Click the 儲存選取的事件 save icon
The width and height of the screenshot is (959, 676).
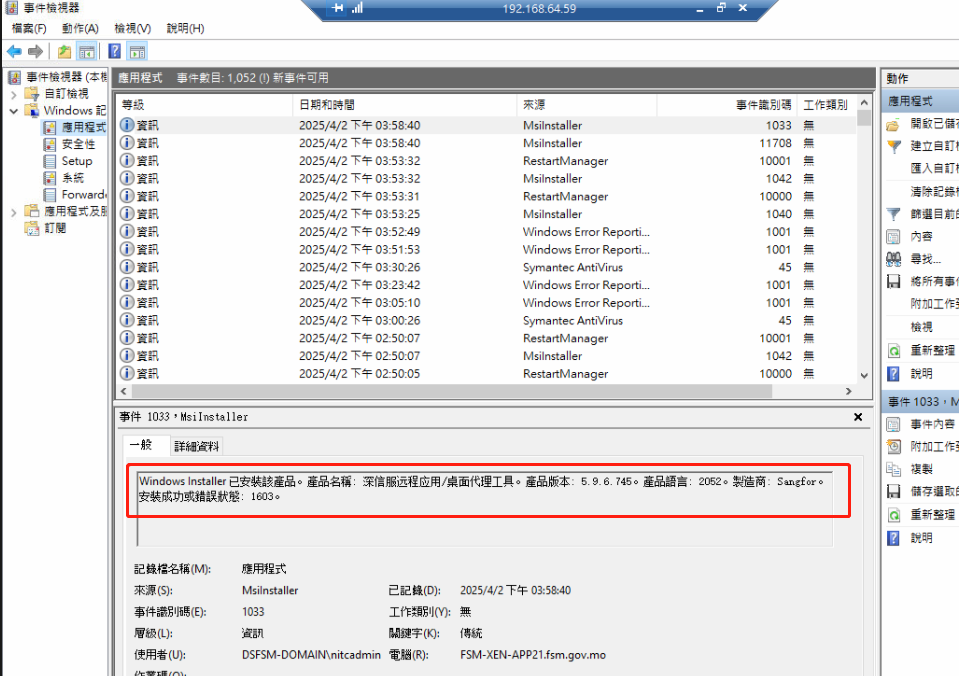(893, 491)
